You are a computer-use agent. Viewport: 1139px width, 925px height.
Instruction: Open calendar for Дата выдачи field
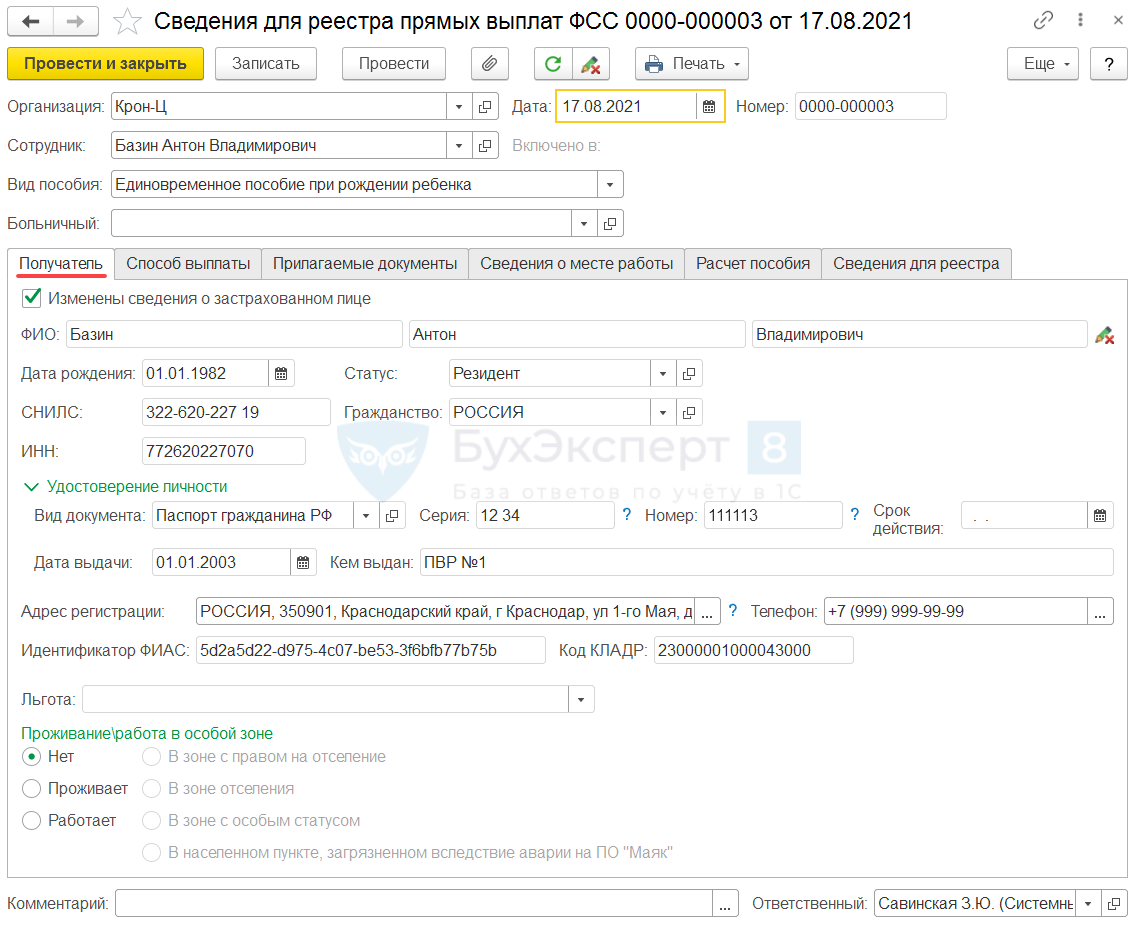pyautogui.click(x=303, y=563)
